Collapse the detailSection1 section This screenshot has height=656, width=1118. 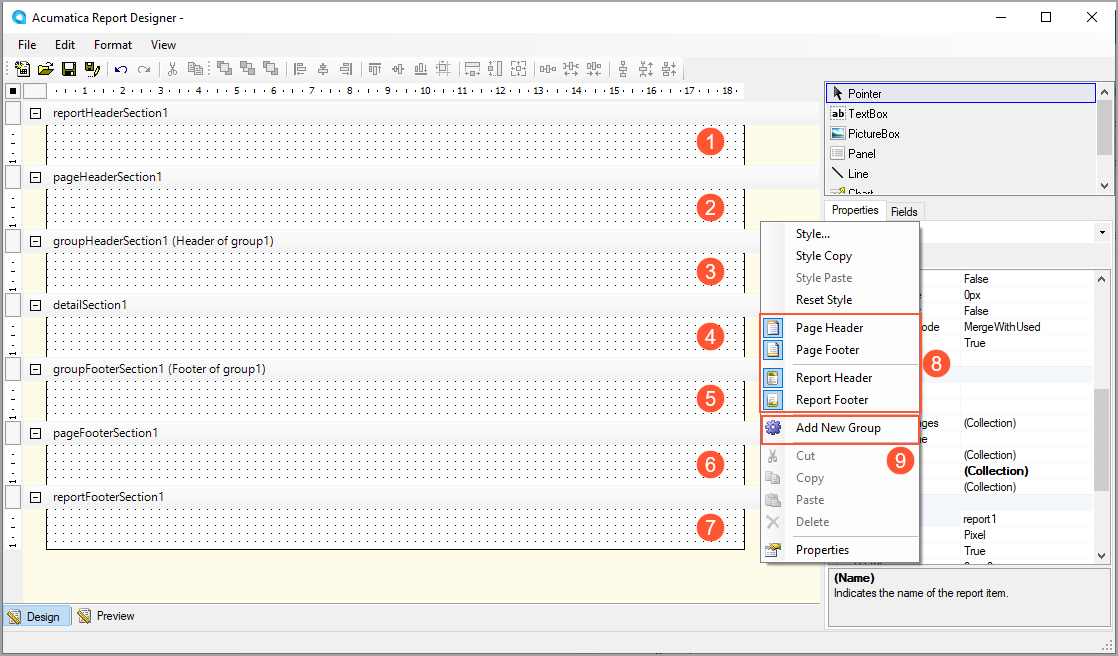(35, 305)
